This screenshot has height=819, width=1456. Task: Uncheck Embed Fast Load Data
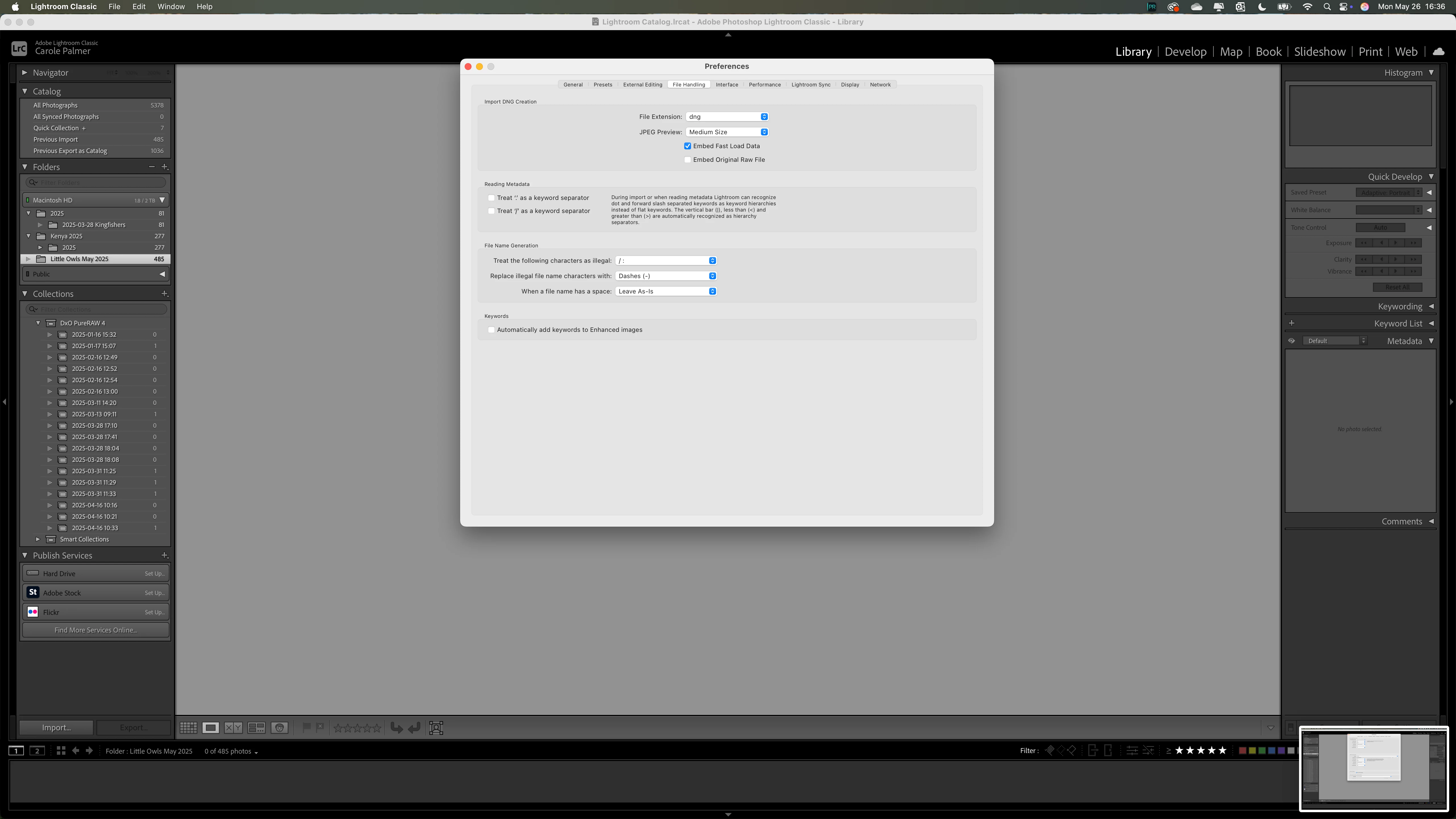687,146
